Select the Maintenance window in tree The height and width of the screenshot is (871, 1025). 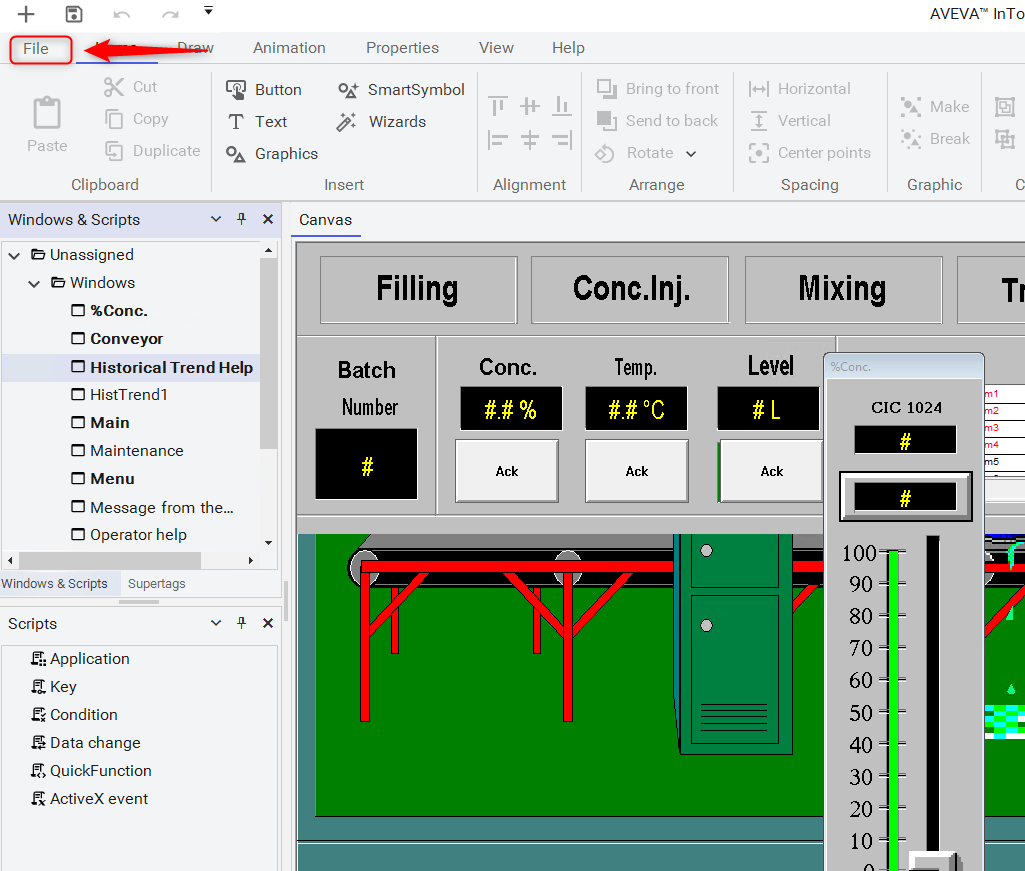point(137,451)
